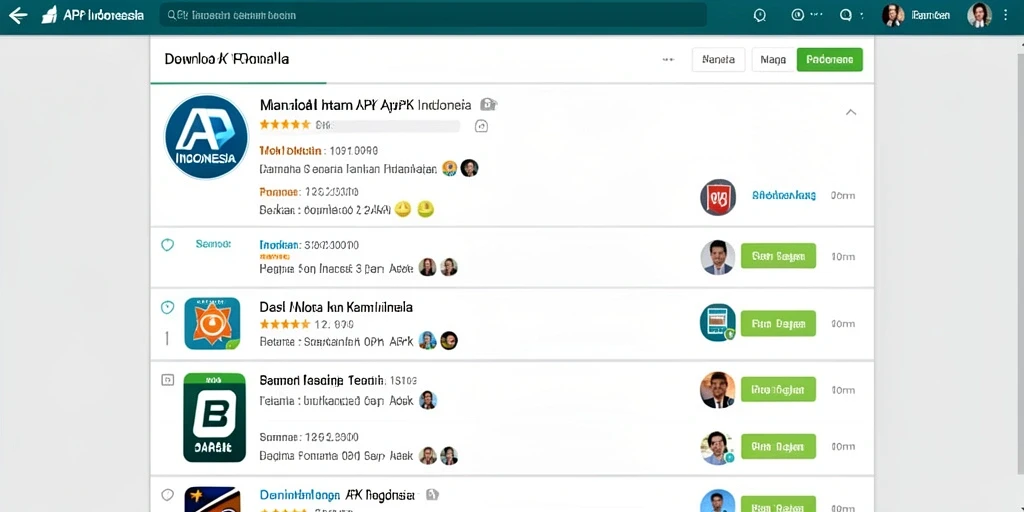The height and width of the screenshot is (512, 1024).
Task: Click the green button in the Samorl lasaing row
Action: coord(778,389)
